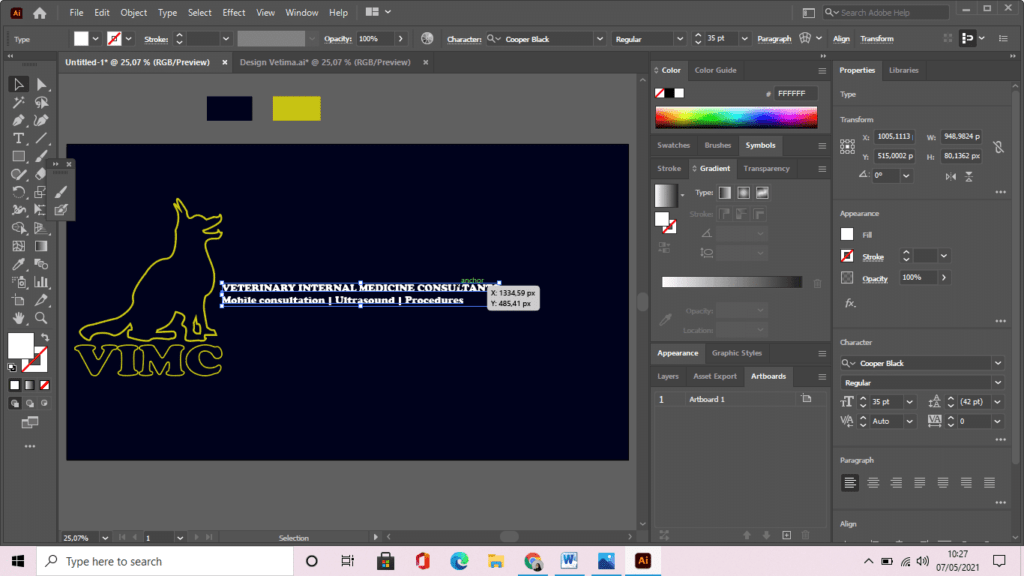Click the white Fill swatch in Properties
The width and height of the screenshot is (1024, 576).
tap(847, 234)
